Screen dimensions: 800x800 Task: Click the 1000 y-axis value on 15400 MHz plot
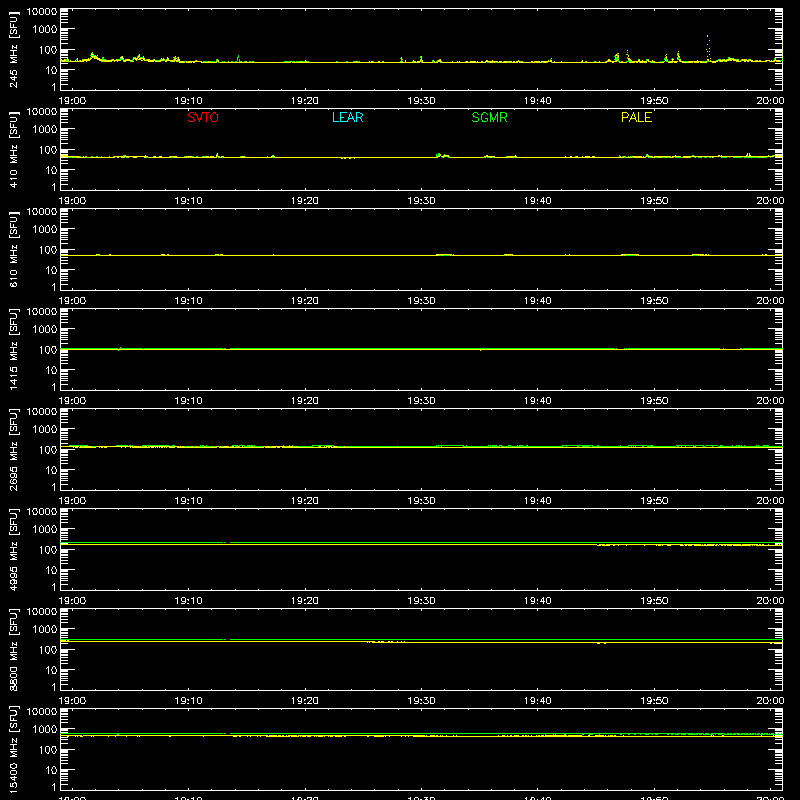(x=45, y=730)
